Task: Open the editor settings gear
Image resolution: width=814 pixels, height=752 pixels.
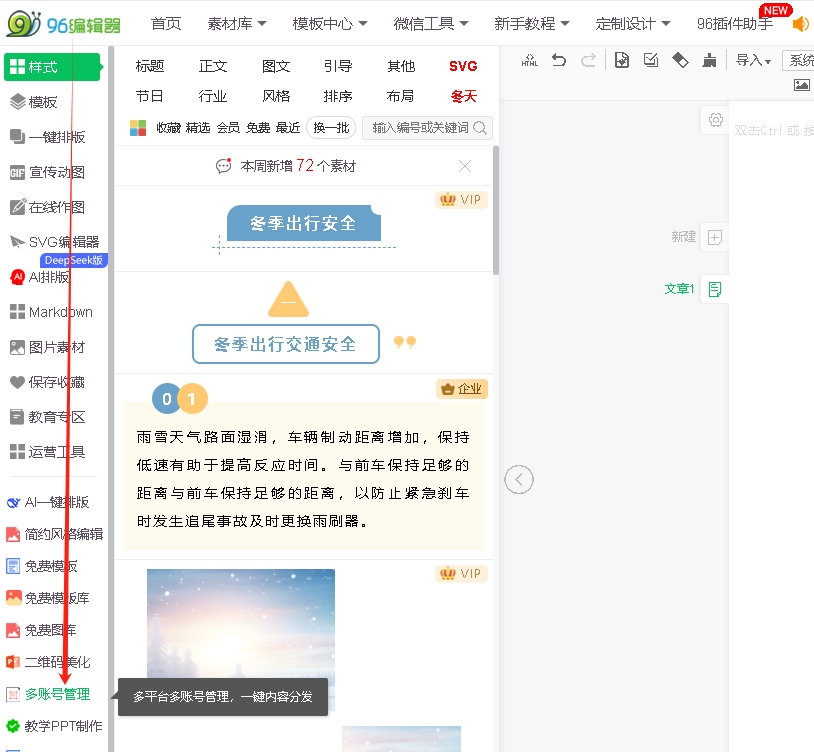Action: point(715,120)
